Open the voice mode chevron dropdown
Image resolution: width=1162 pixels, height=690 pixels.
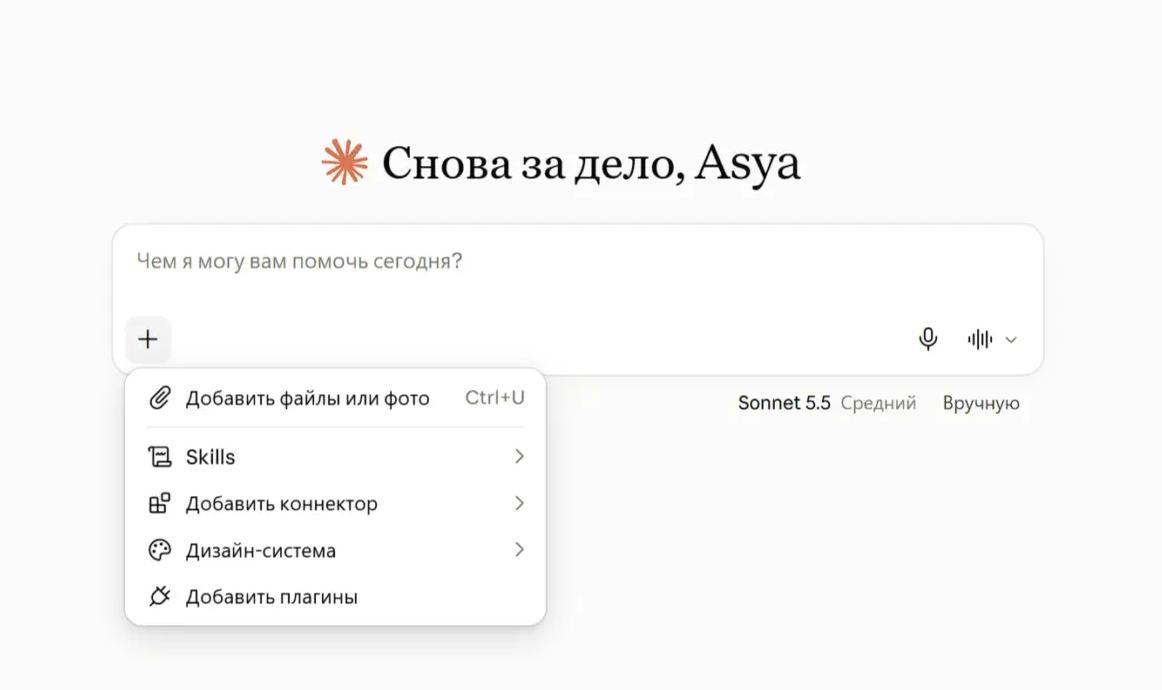click(1011, 340)
